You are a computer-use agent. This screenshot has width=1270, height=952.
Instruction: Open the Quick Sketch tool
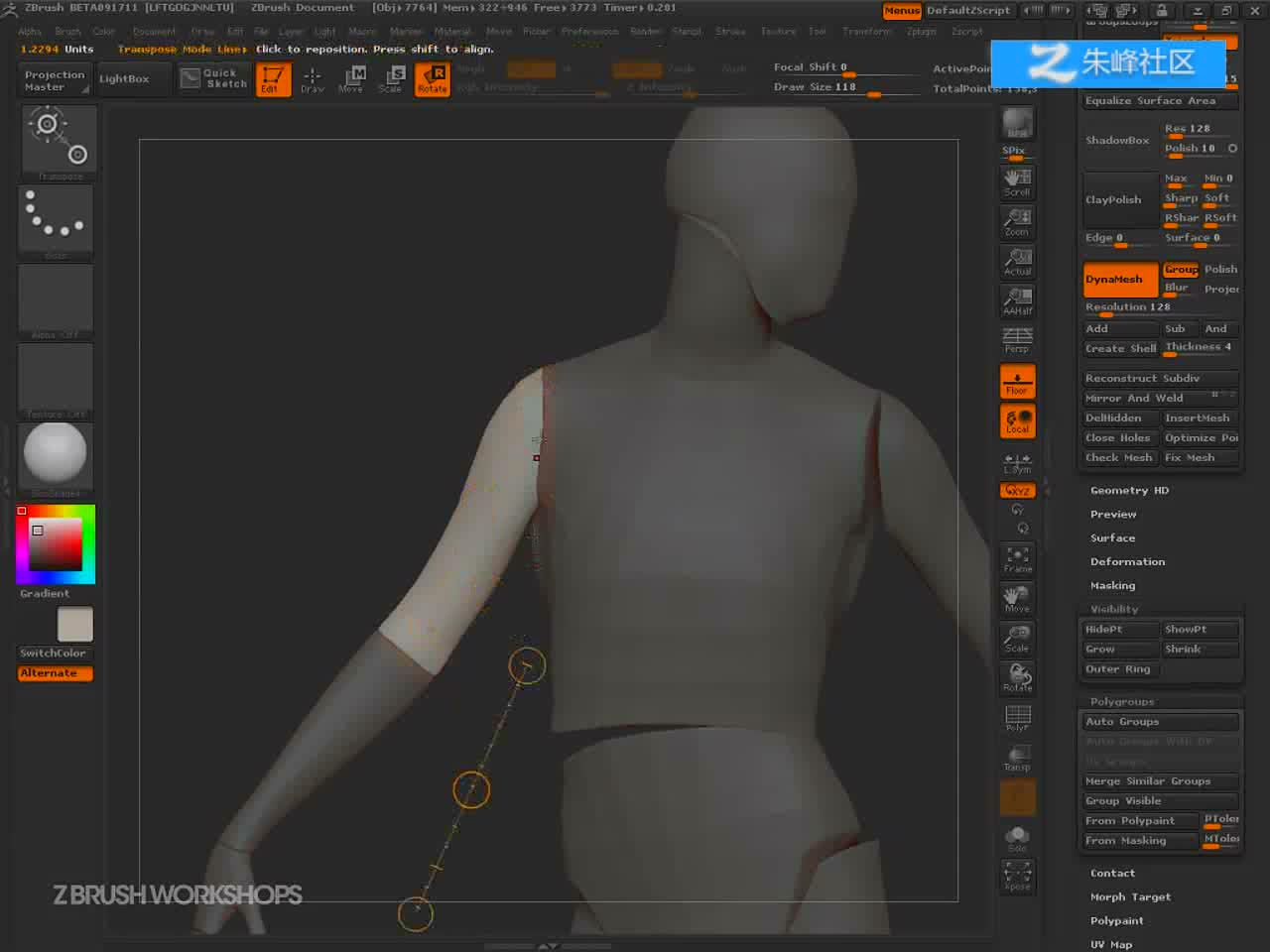click(213, 78)
